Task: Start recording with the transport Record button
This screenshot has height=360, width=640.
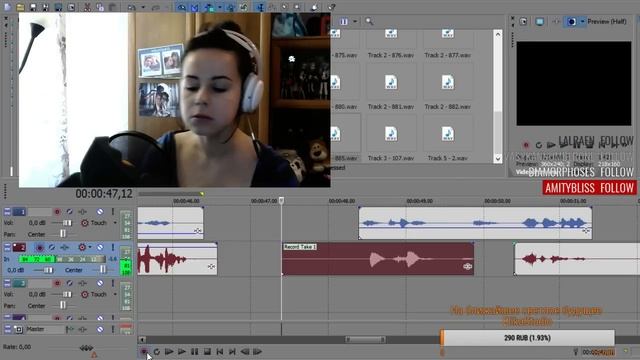Action: click(144, 351)
